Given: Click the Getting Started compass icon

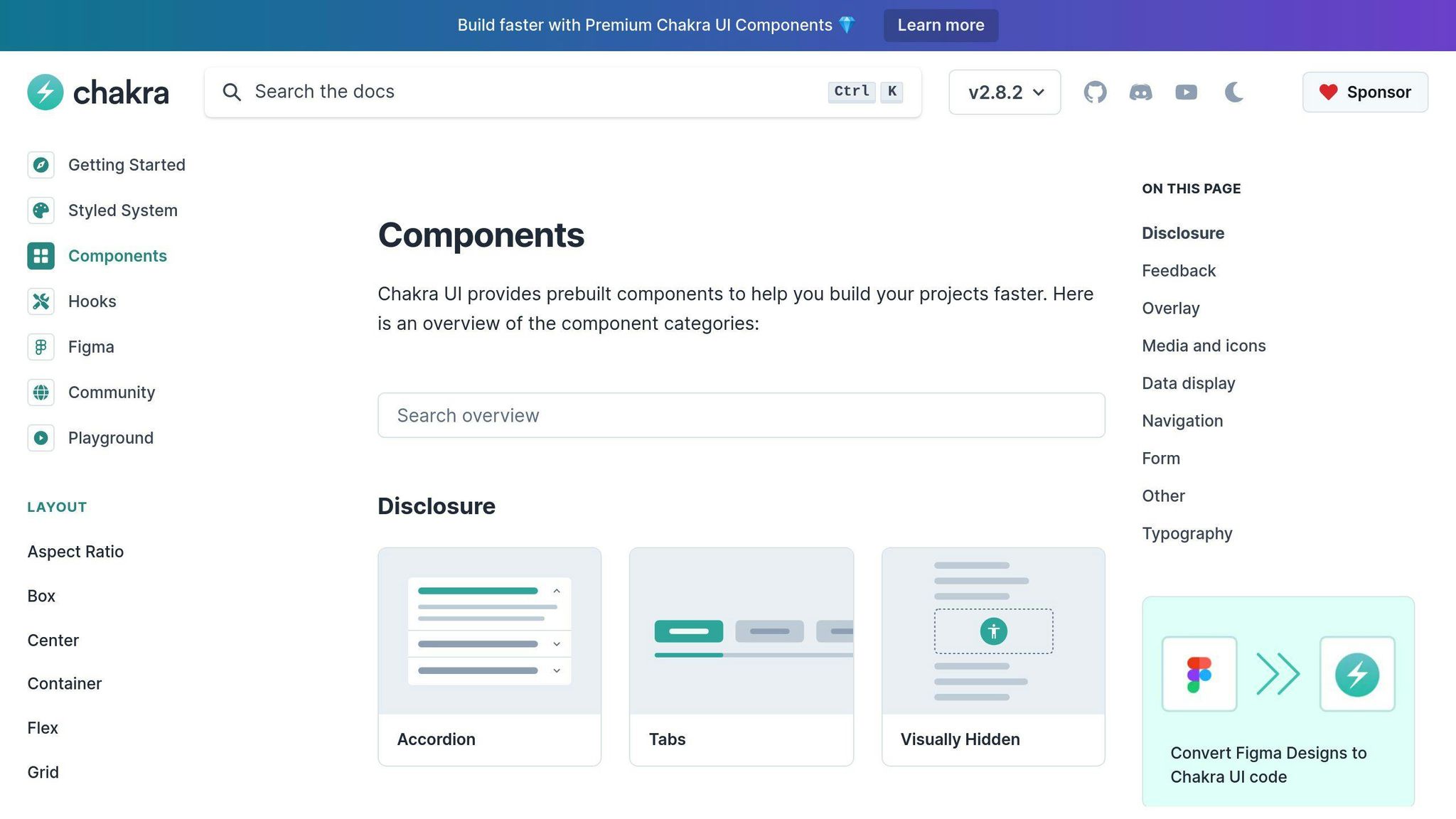Looking at the screenshot, I should (41, 165).
